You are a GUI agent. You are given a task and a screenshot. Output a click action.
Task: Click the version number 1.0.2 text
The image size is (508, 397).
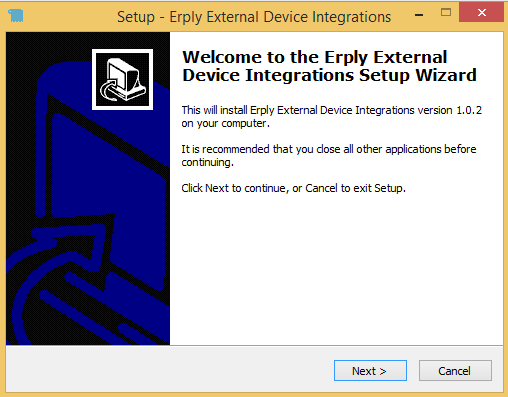point(469,110)
